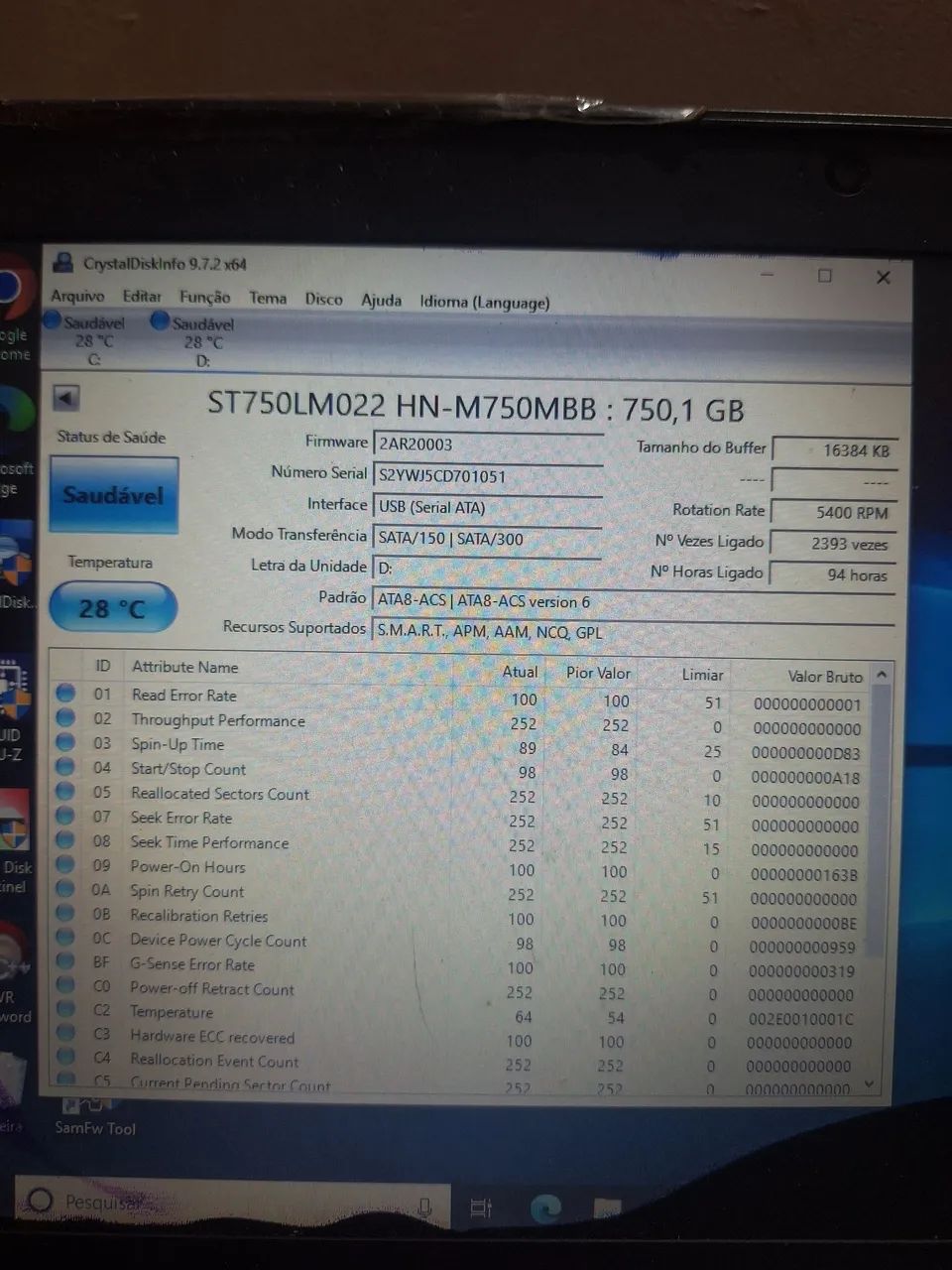Click the 16384 KB buffer size field
952x1270 pixels.
[835, 449]
